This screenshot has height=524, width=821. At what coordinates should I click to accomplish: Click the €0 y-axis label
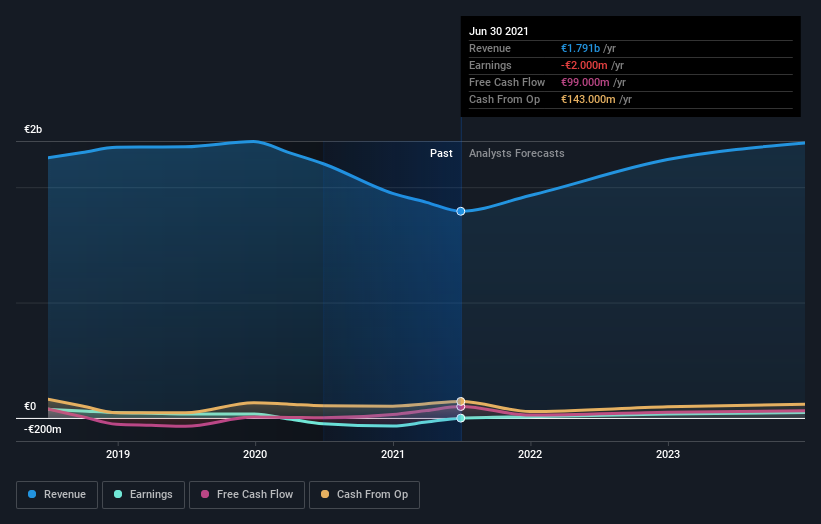(x=30, y=407)
